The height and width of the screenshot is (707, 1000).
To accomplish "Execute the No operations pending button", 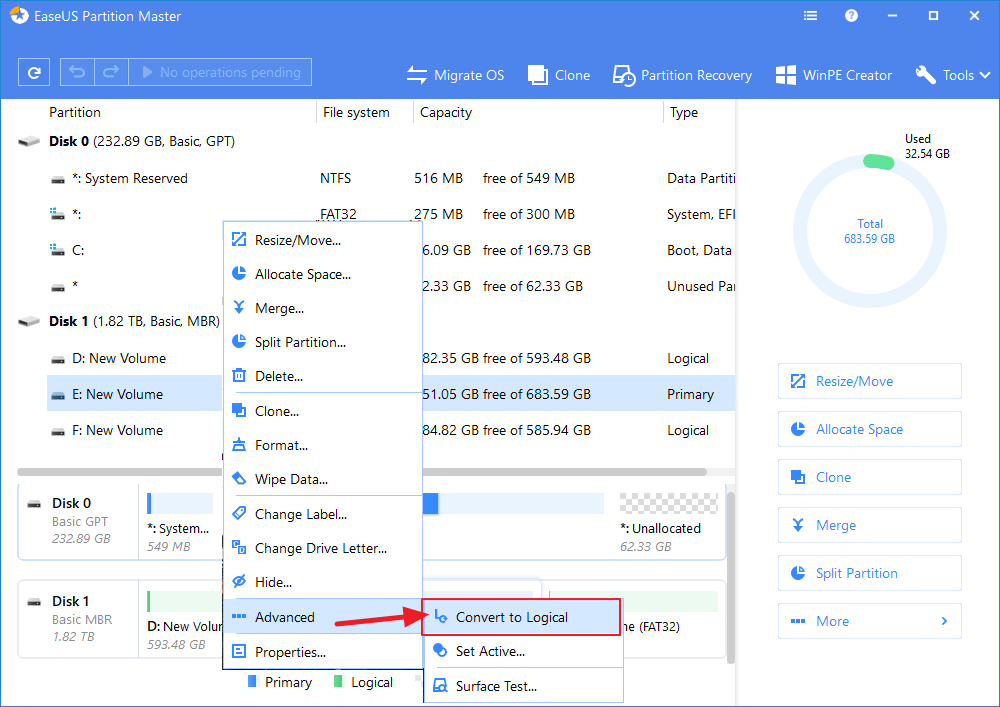I will tap(220, 73).
